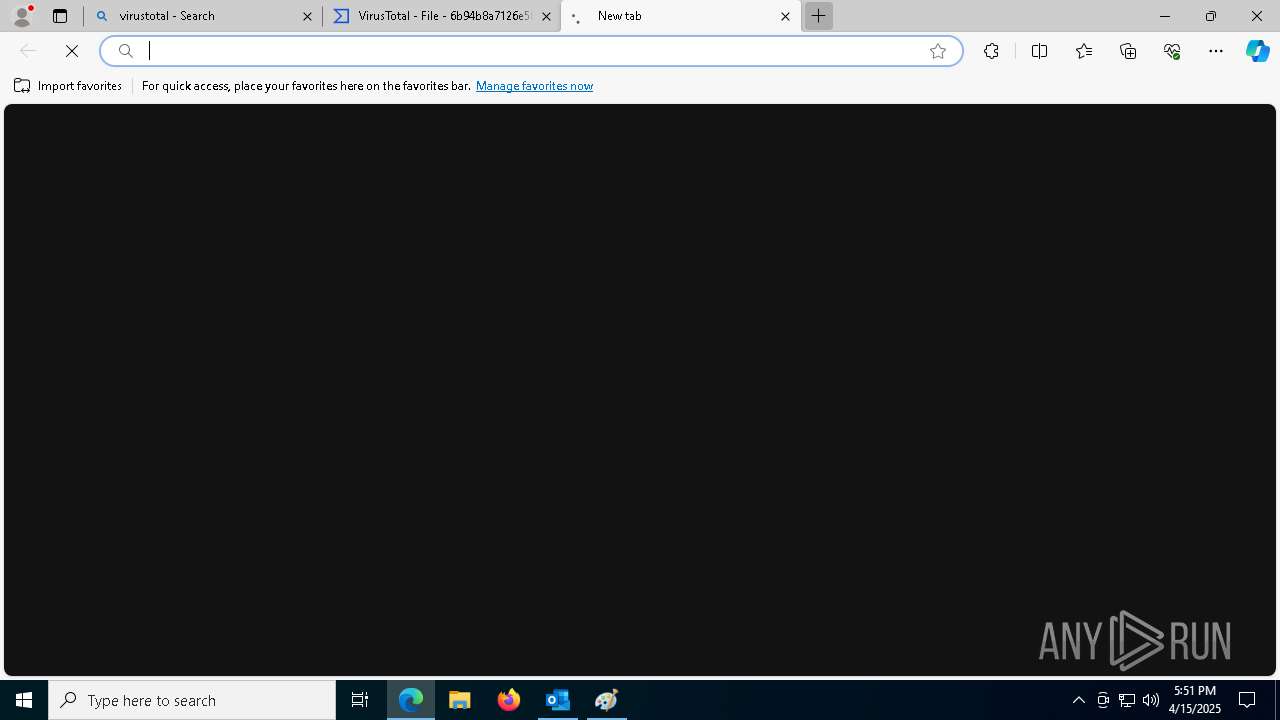Screen dimensions: 1280x720
Task: Stop loading the page
Action: (x=72, y=51)
